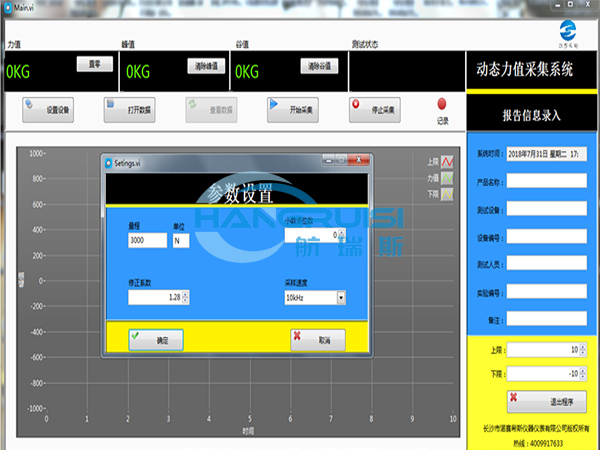This screenshot has width=600, height=450.
Task: Stop acquisition with the 停止采集 button
Action: click(376, 108)
